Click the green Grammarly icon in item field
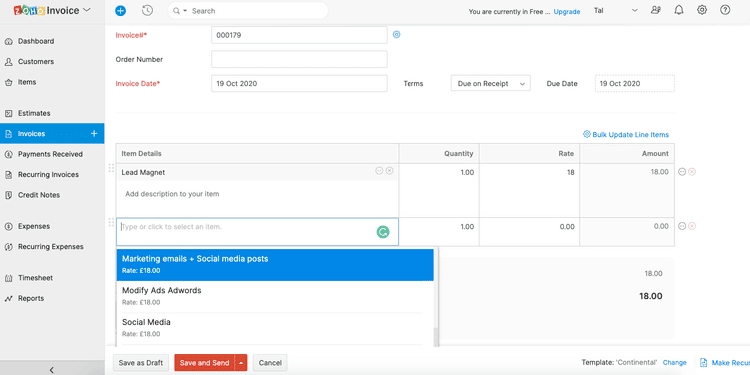750x375 pixels. point(383,232)
